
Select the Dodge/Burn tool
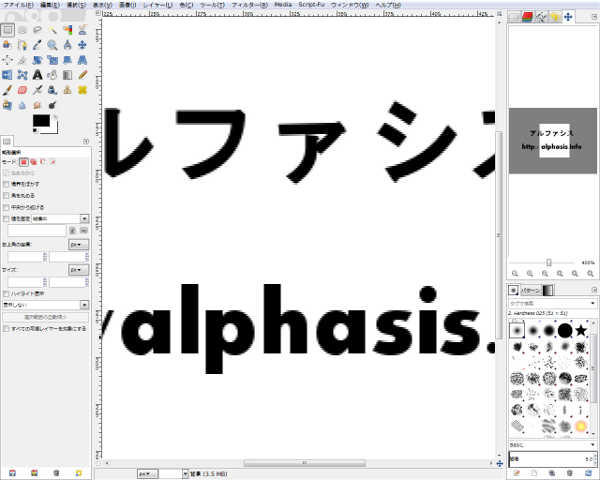pyautogui.click(x=52, y=104)
